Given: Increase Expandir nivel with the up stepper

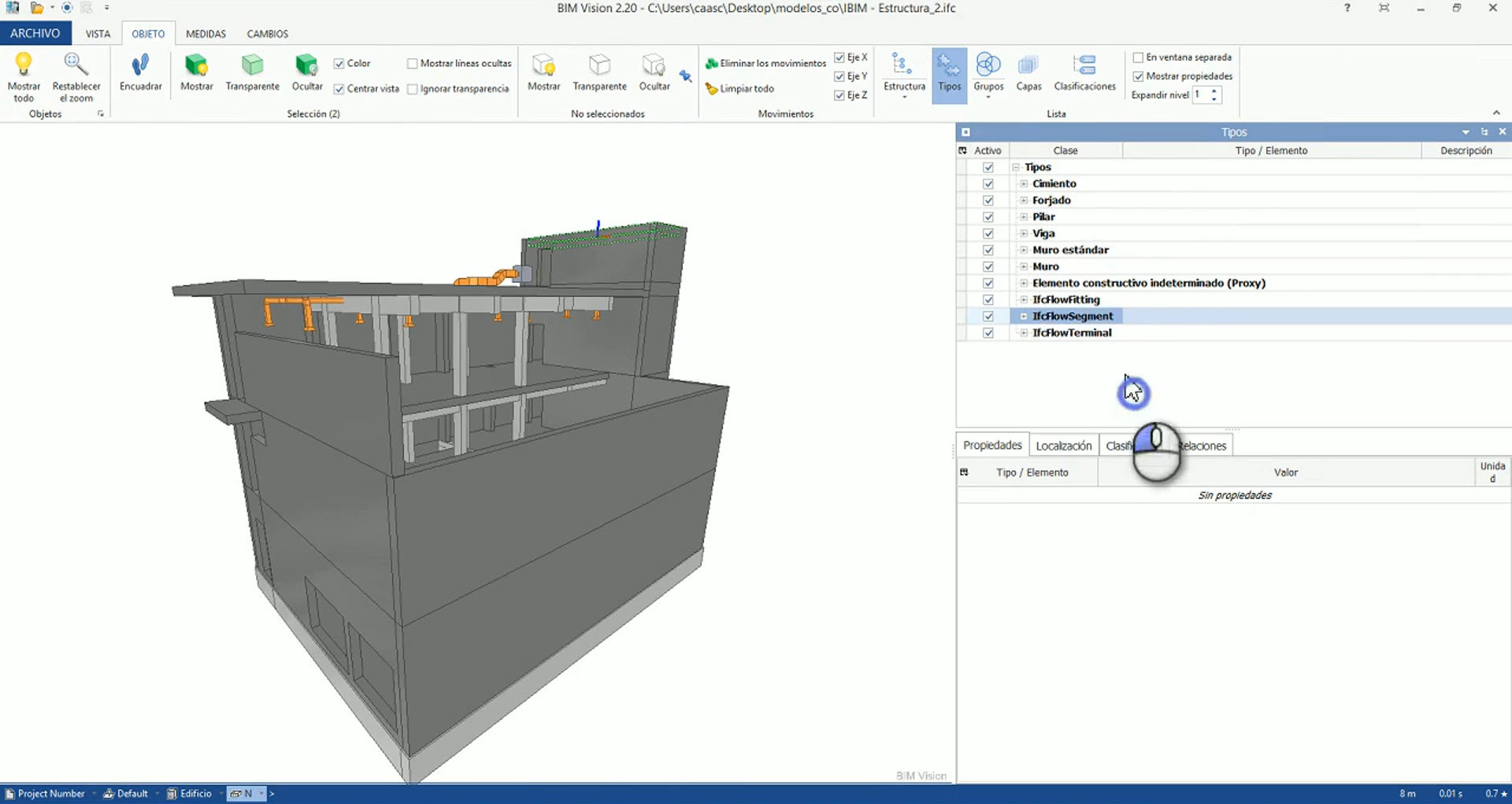Looking at the screenshot, I should pos(1215,90).
